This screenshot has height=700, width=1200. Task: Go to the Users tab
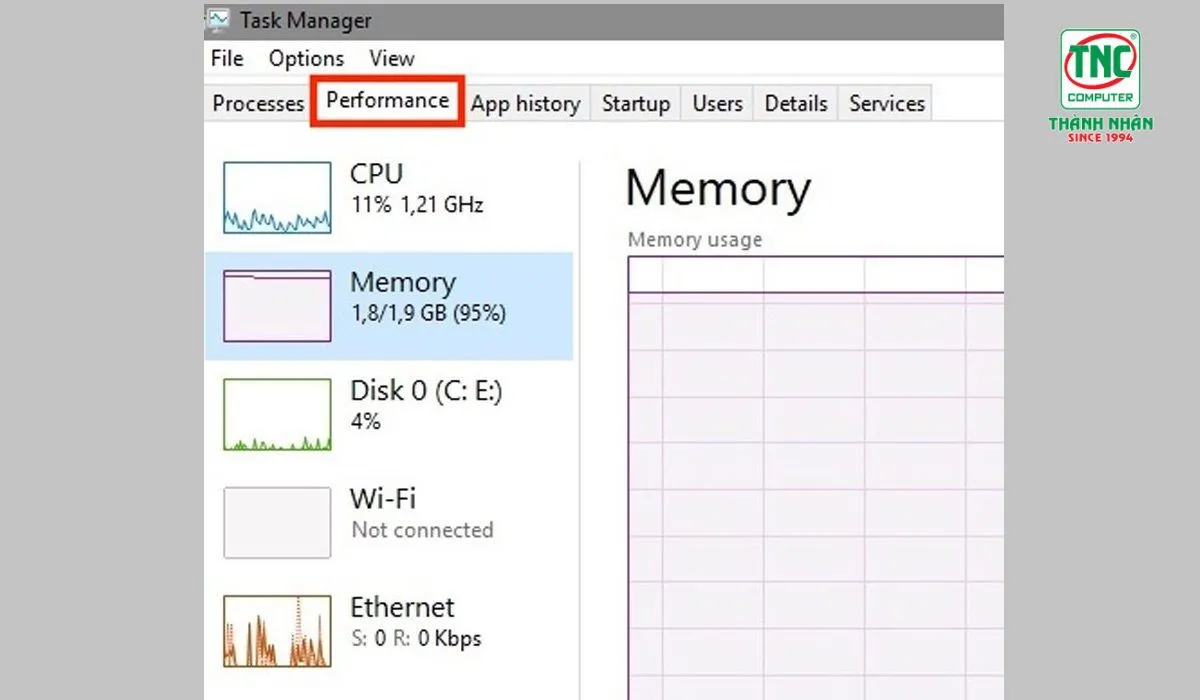coord(717,104)
